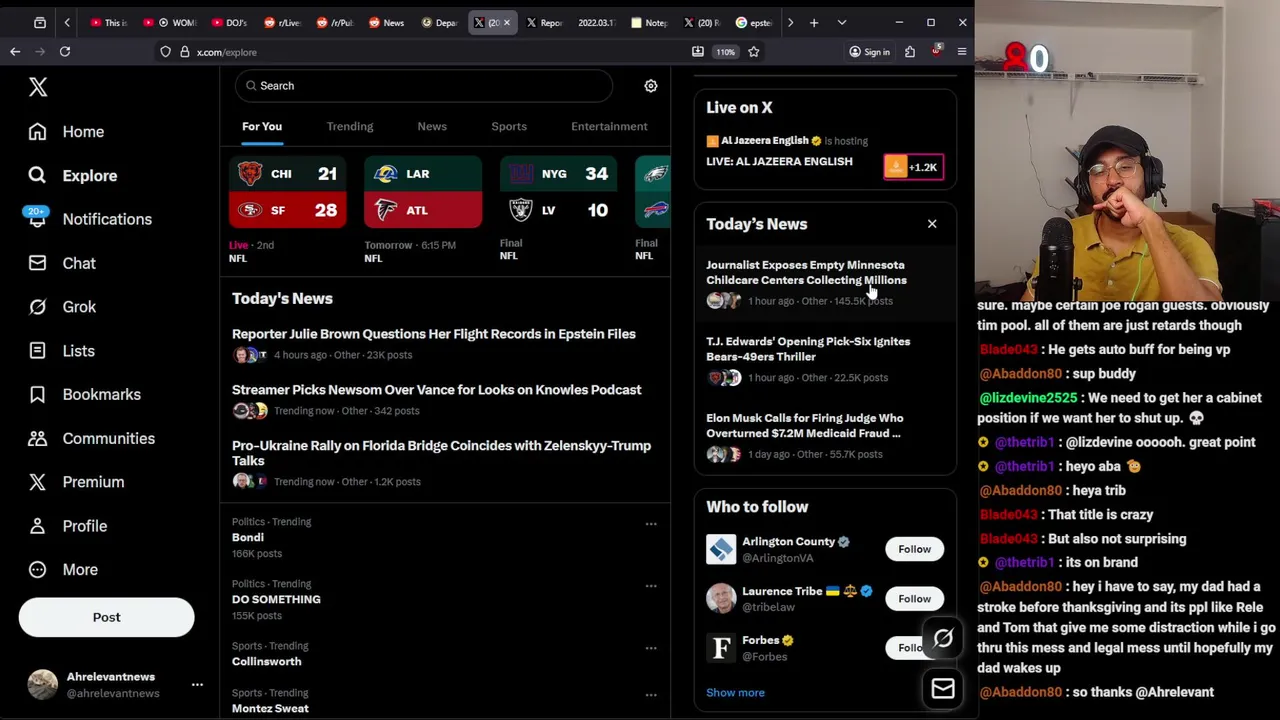Open the Ahrelevantnews account avatar
Viewport: 1280px width, 720px height.
point(43,685)
